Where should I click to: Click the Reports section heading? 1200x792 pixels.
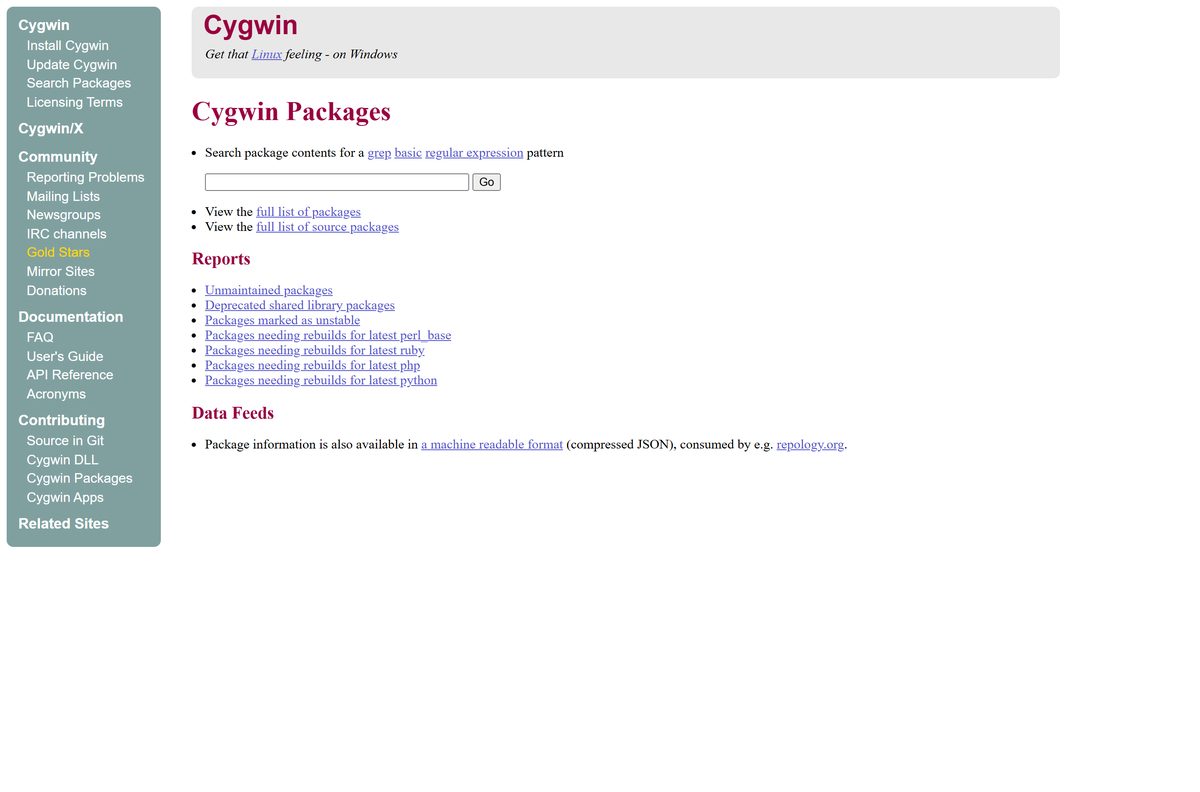click(x=221, y=259)
